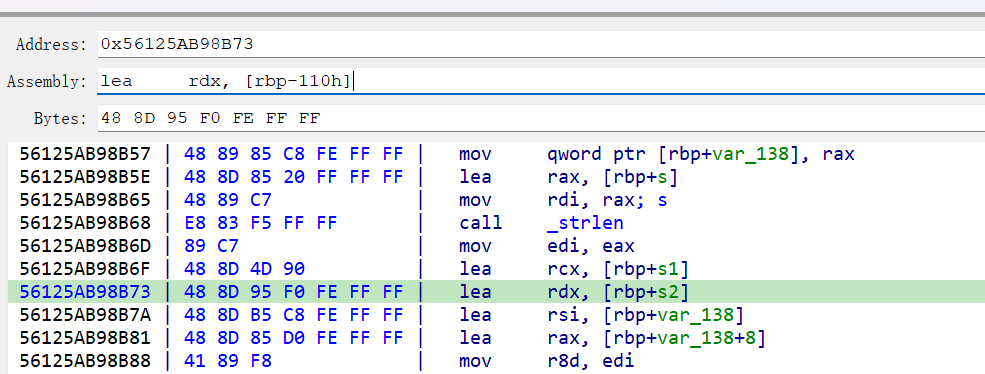The width and height of the screenshot is (985, 374).
Task: Select address 56125AB98B81
Action: (x=85, y=338)
